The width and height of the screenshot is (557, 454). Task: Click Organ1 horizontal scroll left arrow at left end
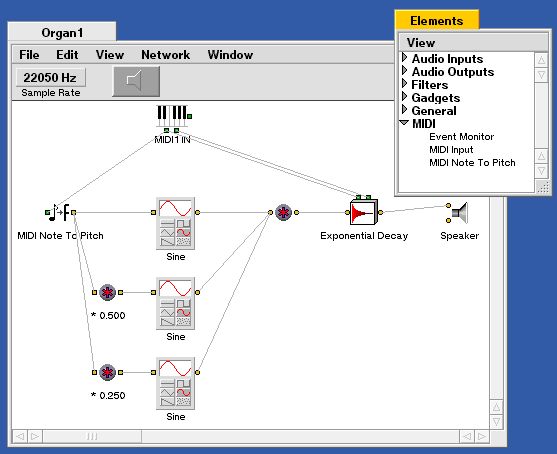pos(20,436)
